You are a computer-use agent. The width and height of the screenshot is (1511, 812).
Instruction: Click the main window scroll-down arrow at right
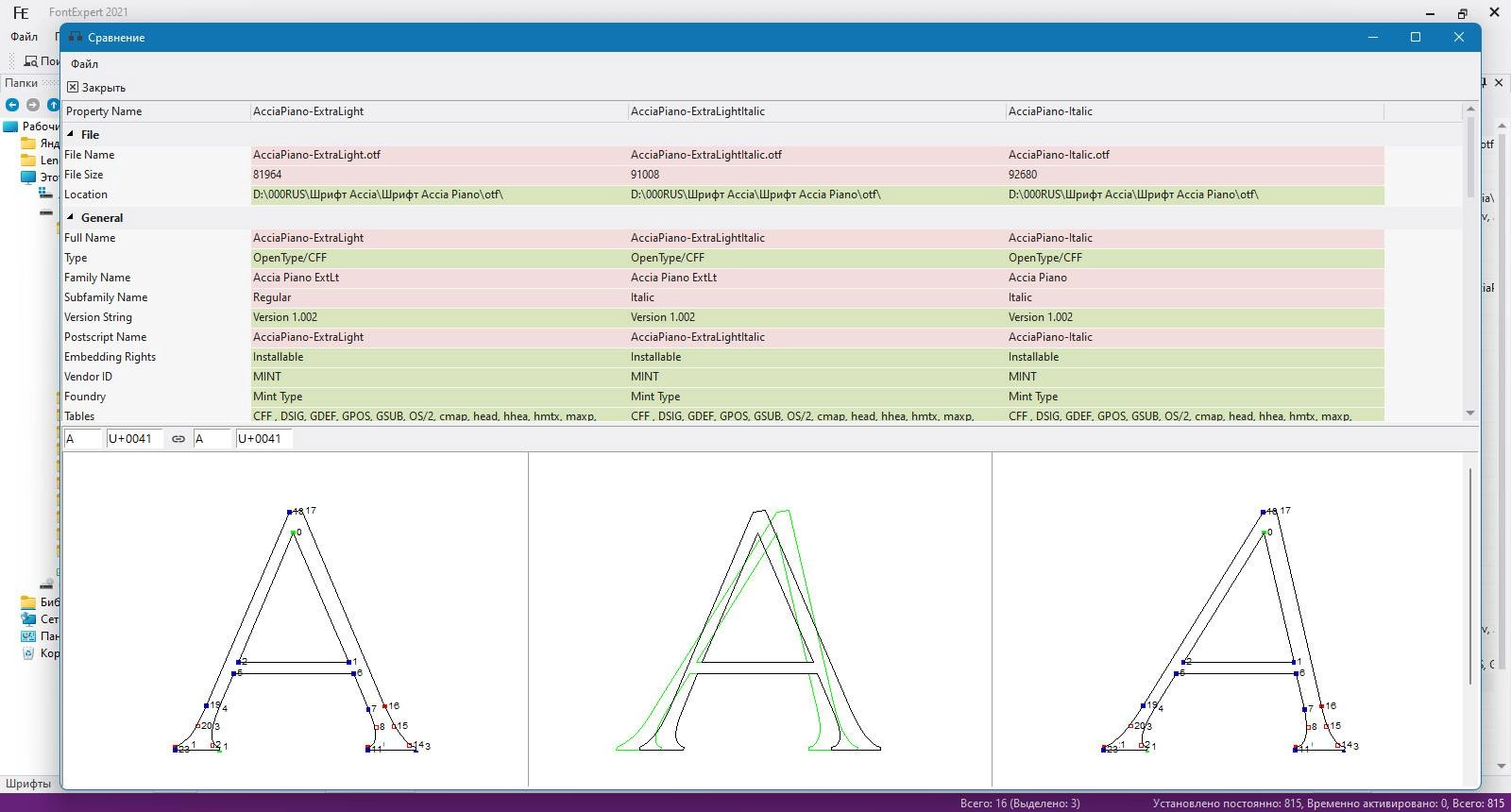click(1502, 767)
